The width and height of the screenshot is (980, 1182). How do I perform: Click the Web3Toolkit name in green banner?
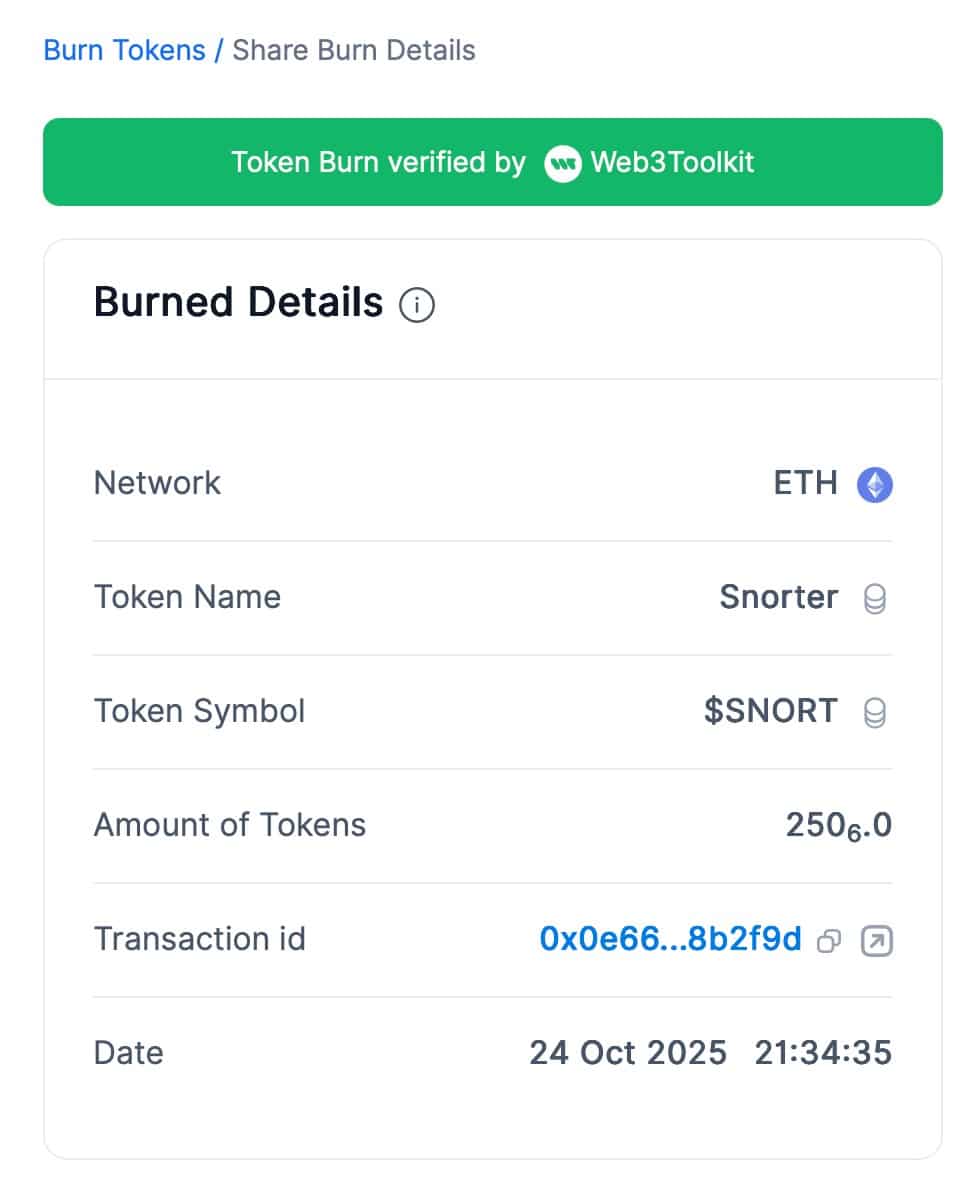pyautogui.click(x=672, y=163)
